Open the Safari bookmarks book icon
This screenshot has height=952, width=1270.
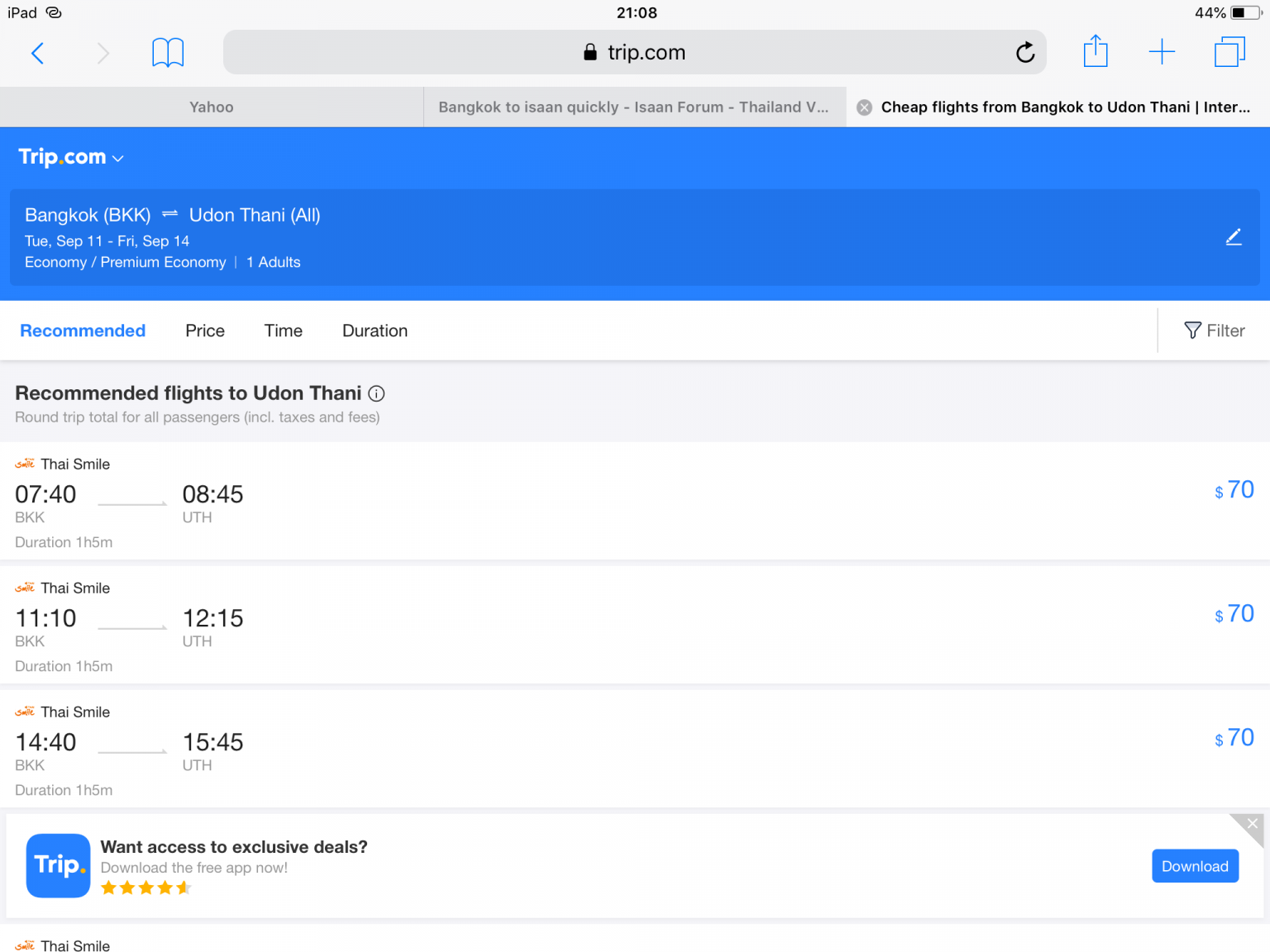click(x=168, y=53)
